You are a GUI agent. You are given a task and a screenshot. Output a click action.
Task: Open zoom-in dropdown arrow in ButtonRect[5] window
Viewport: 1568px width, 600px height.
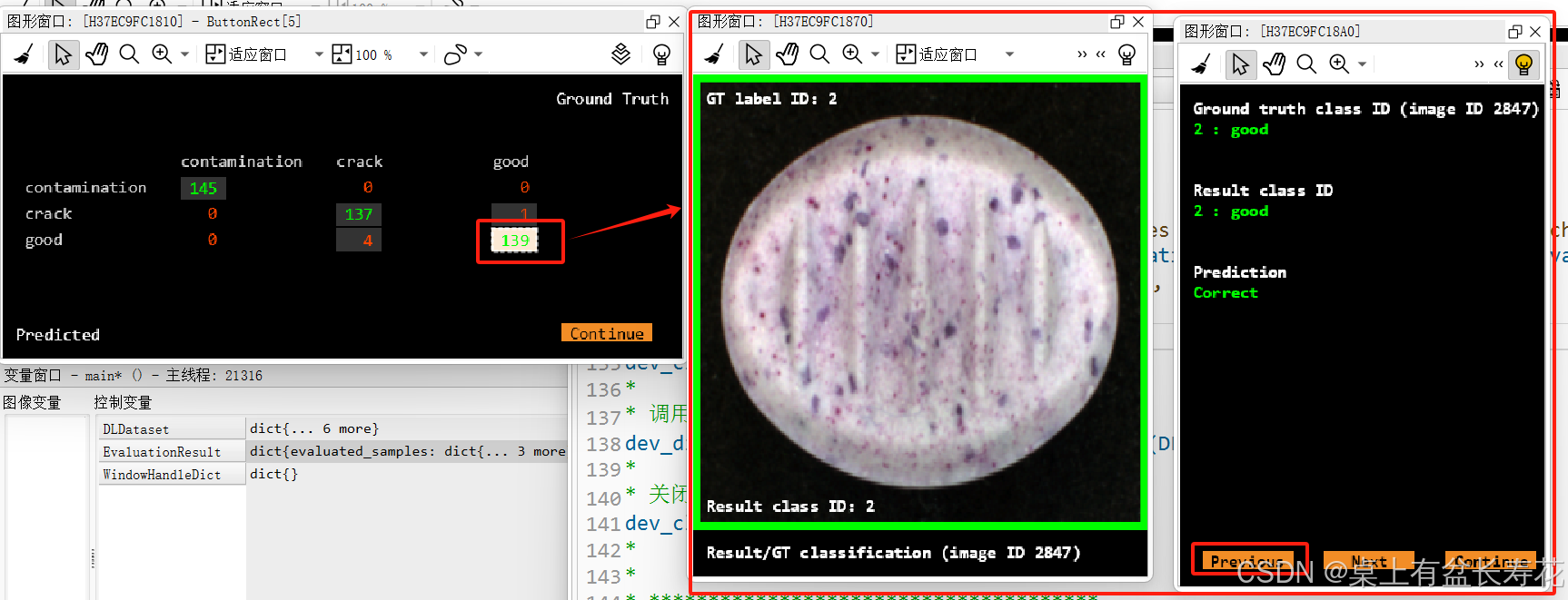click(x=184, y=54)
